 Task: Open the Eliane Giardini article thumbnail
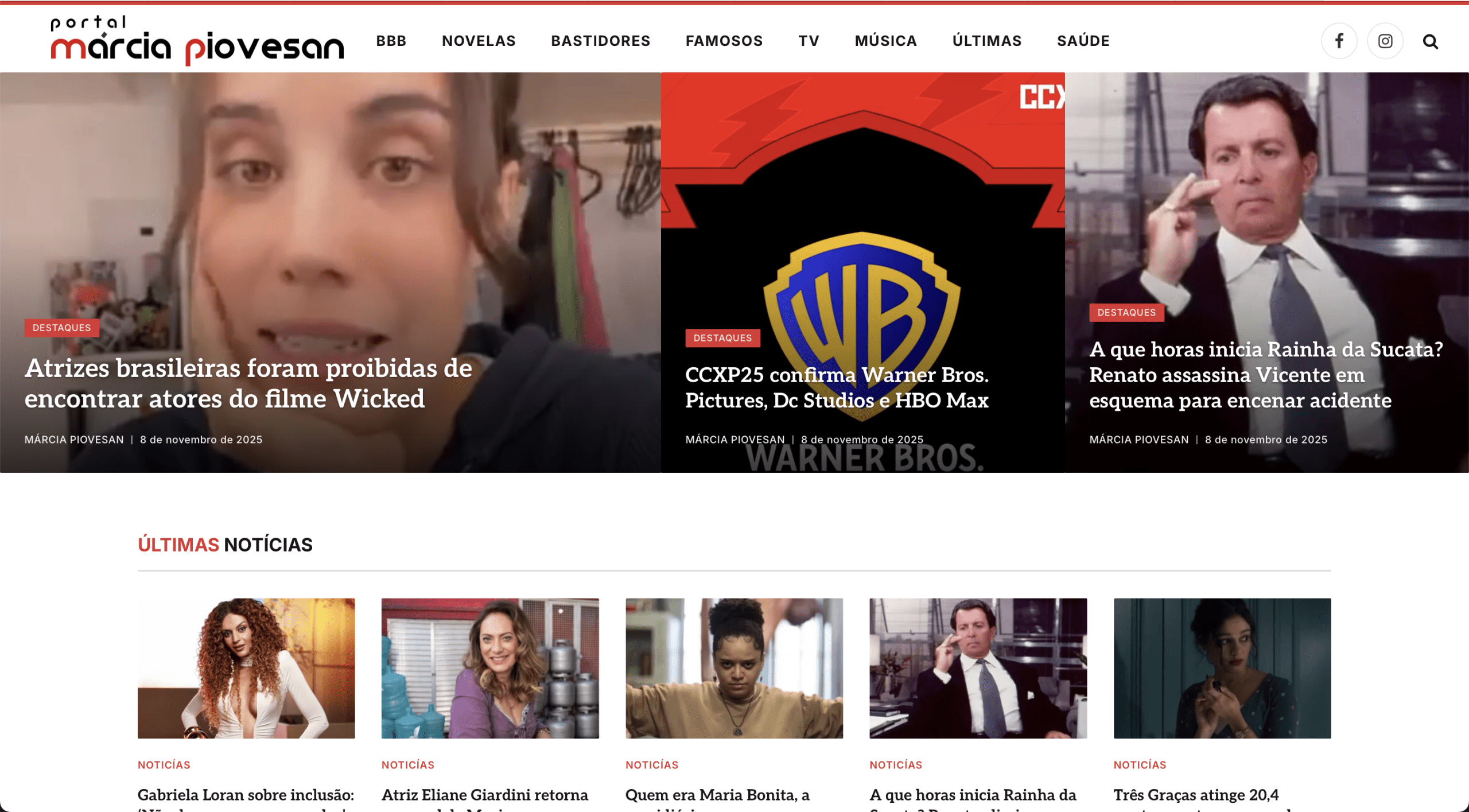click(x=489, y=668)
